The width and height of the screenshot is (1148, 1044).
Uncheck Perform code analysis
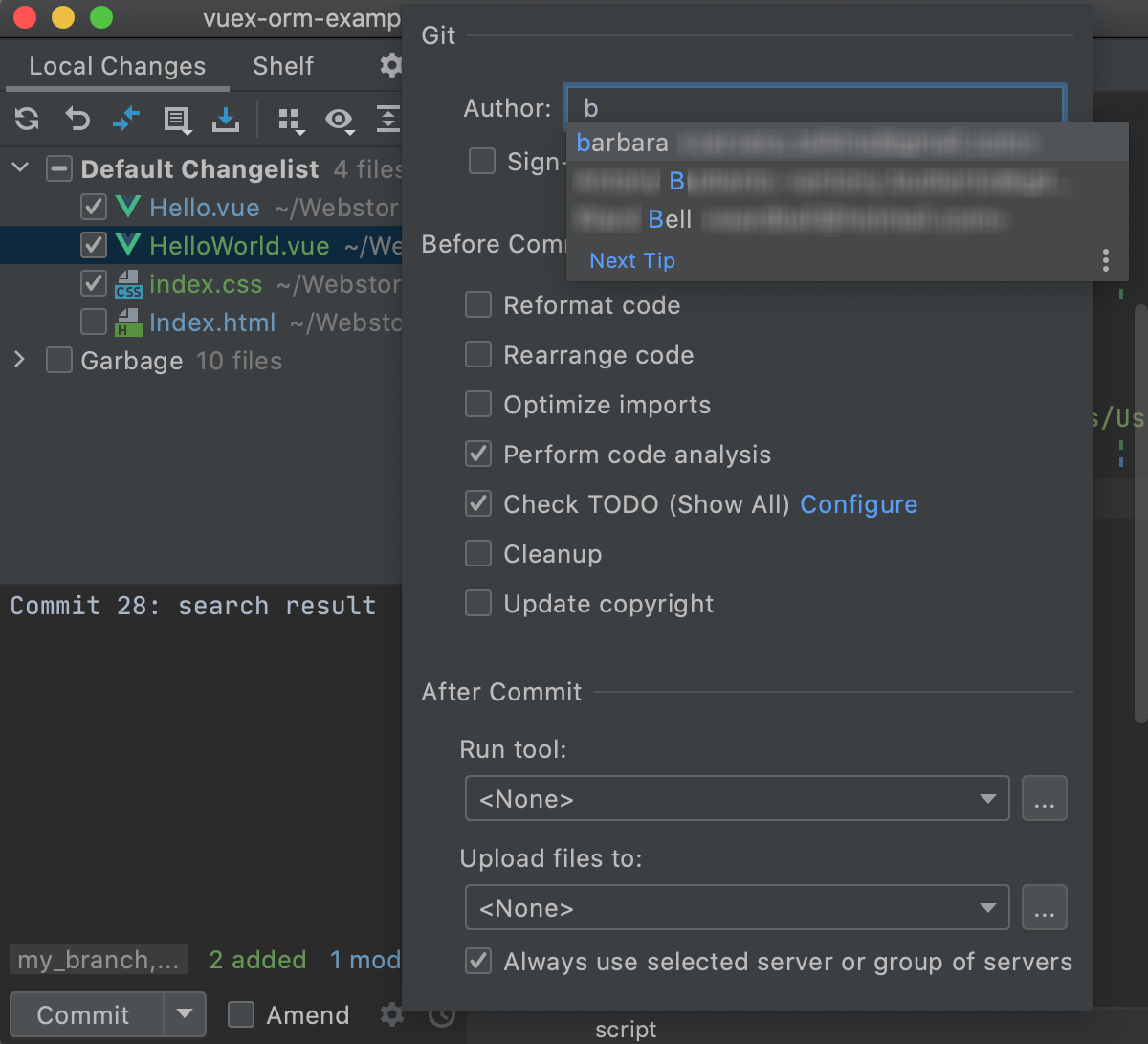click(478, 455)
